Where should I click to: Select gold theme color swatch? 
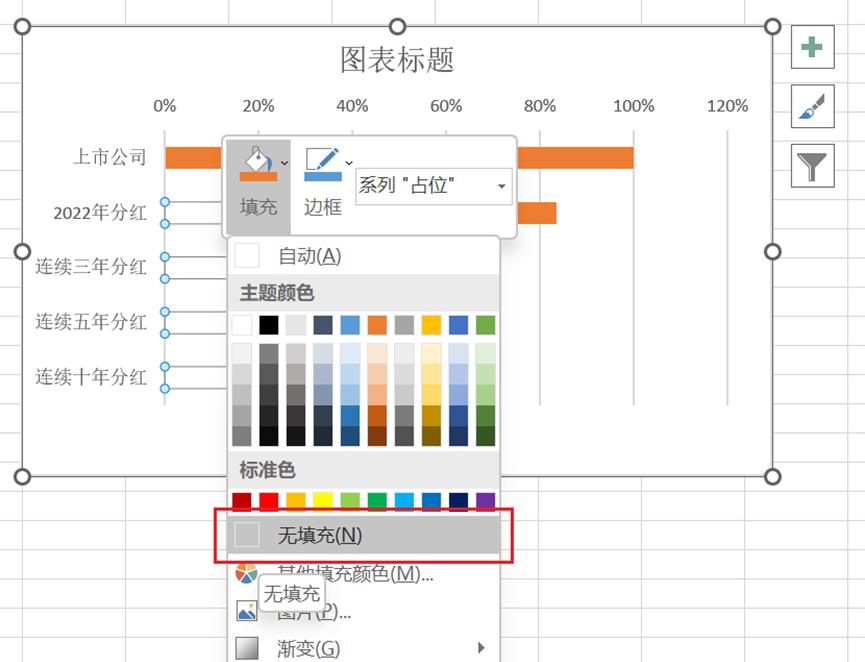pyautogui.click(x=431, y=325)
